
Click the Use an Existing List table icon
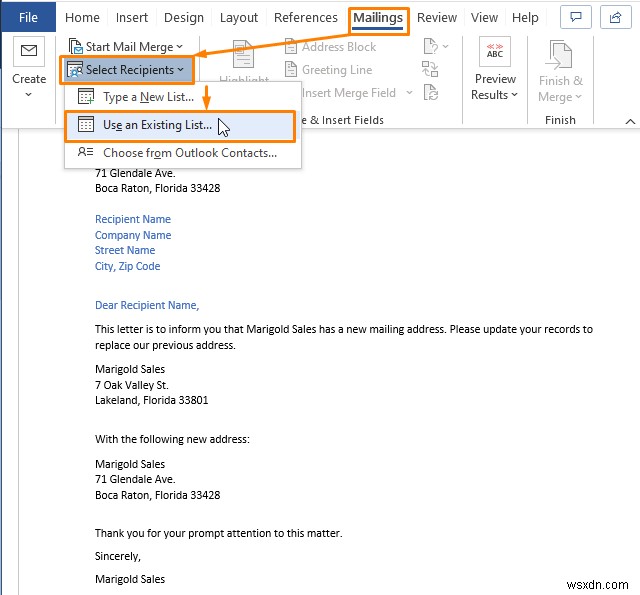[x=86, y=124]
